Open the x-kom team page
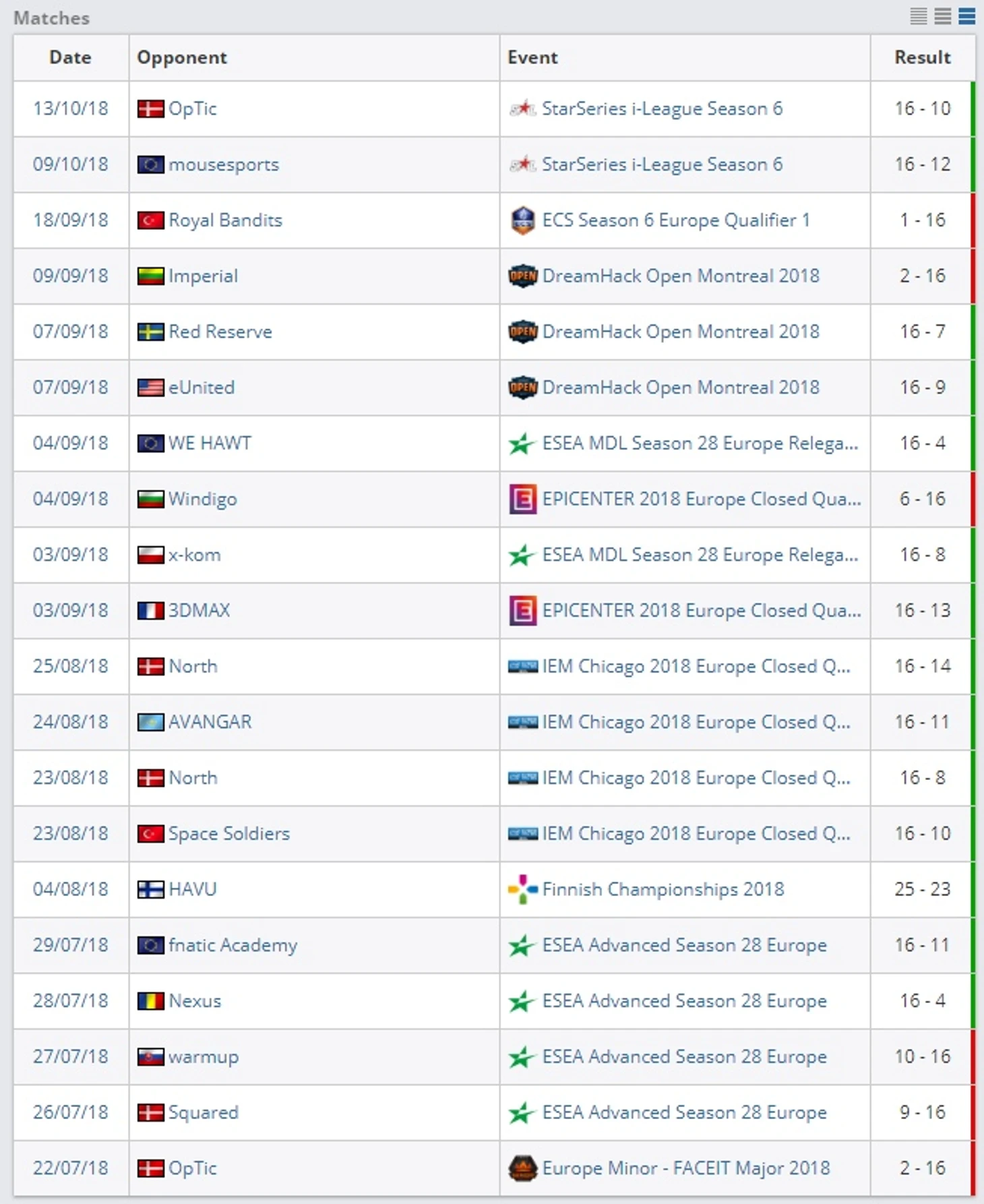The height and width of the screenshot is (1204, 984). [194, 555]
